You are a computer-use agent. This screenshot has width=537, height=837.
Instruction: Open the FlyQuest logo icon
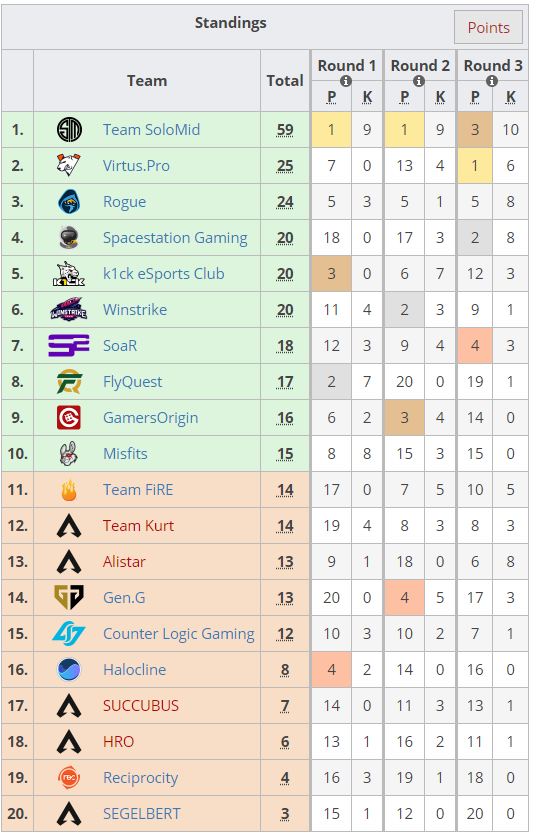coord(69,382)
